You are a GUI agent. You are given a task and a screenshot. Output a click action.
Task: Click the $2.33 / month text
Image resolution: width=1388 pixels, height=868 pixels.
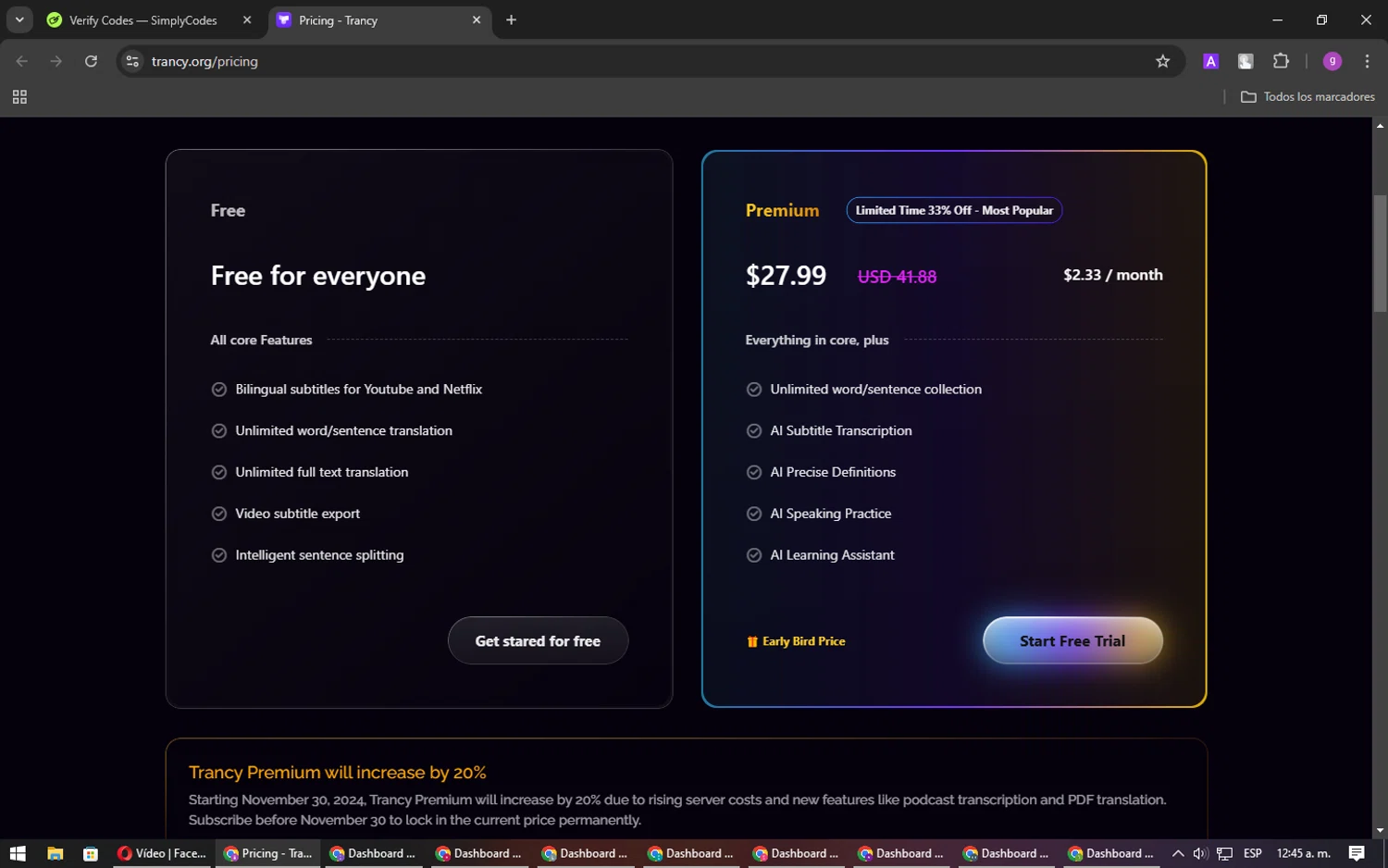tap(1113, 275)
